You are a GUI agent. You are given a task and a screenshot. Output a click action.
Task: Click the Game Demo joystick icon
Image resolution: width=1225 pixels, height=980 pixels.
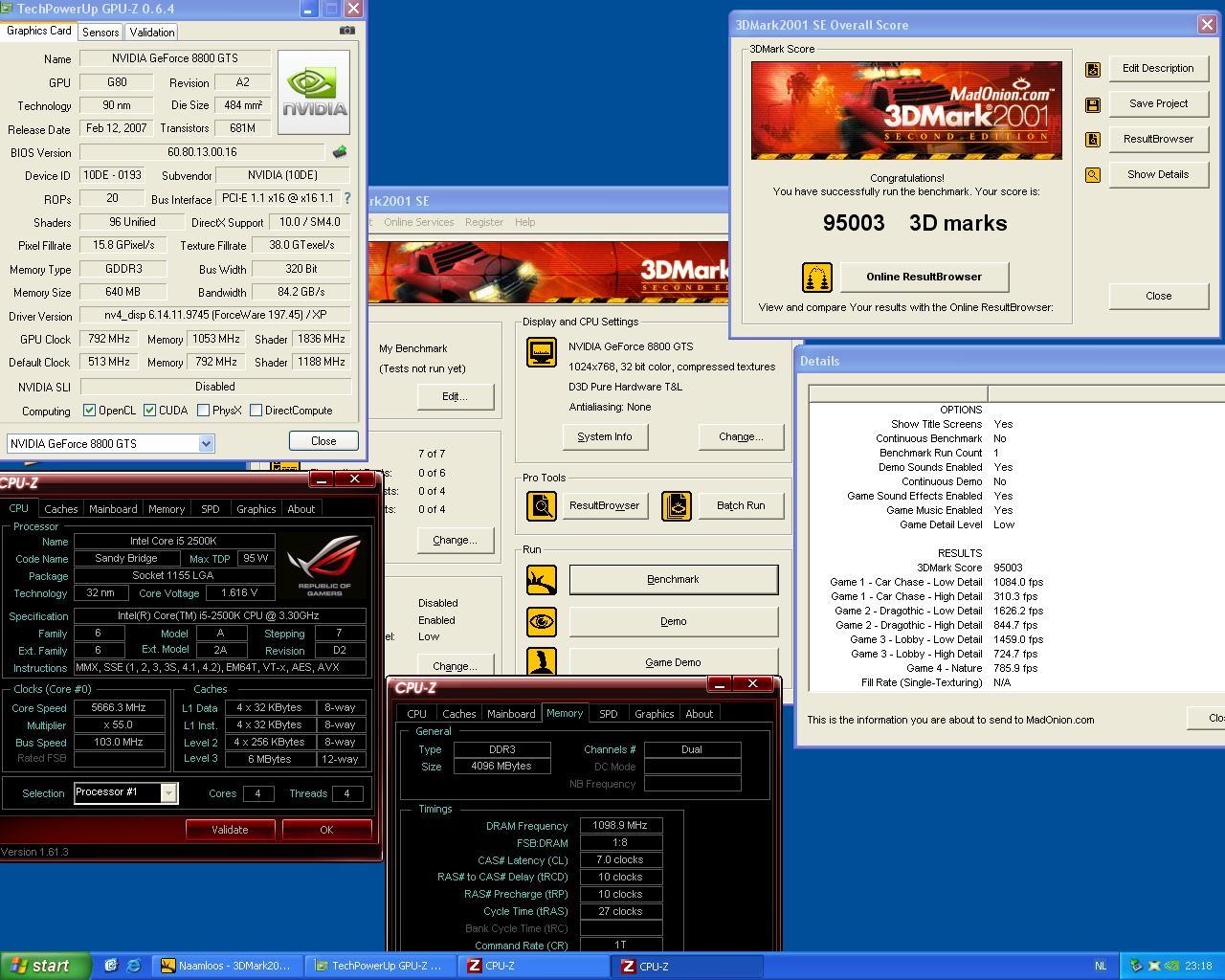tap(542, 661)
